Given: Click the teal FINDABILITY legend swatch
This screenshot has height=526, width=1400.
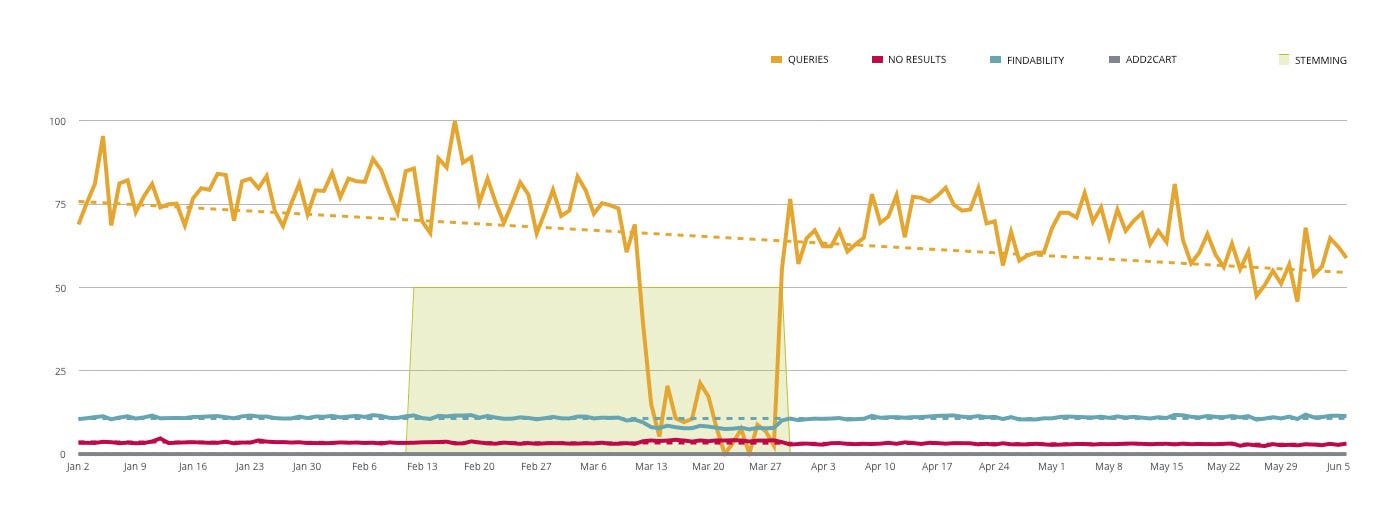Looking at the screenshot, I should coord(996,60).
